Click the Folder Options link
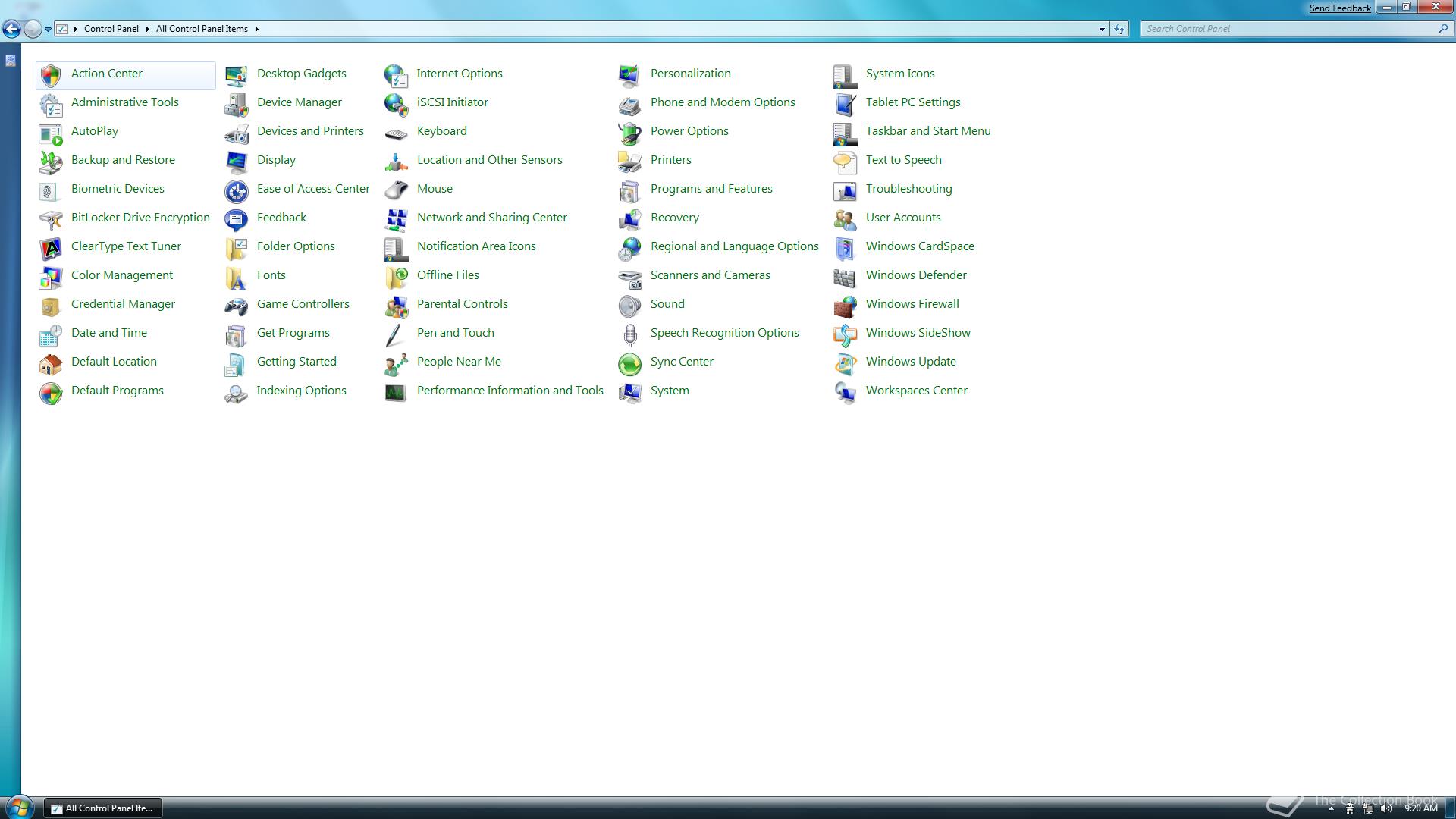 tap(296, 246)
